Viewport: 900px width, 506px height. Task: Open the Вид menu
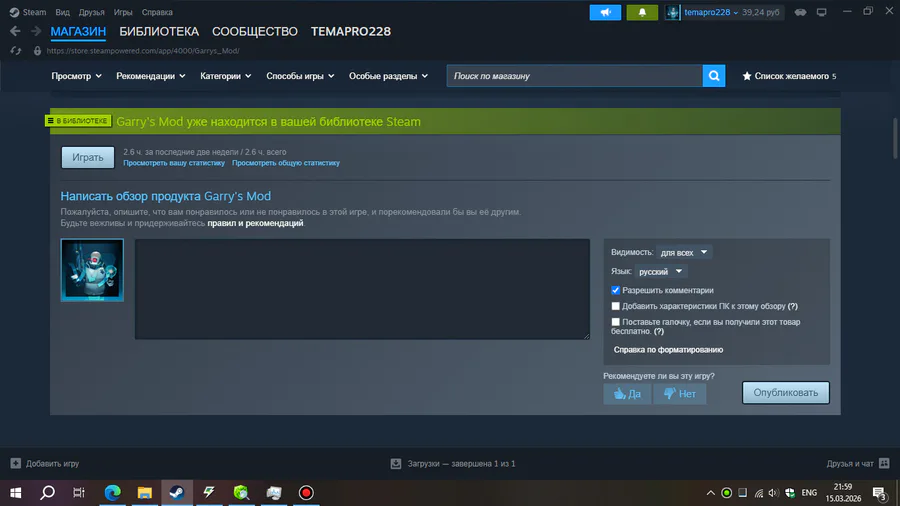(62, 12)
